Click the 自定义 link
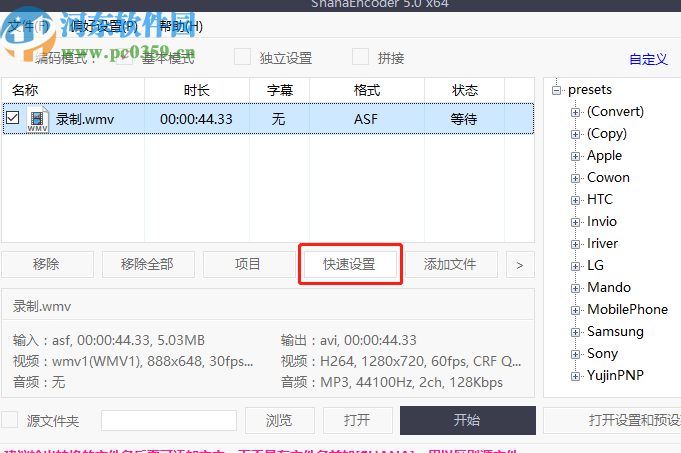The width and height of the screenshot is (681, 453). (x=648, y=59)
